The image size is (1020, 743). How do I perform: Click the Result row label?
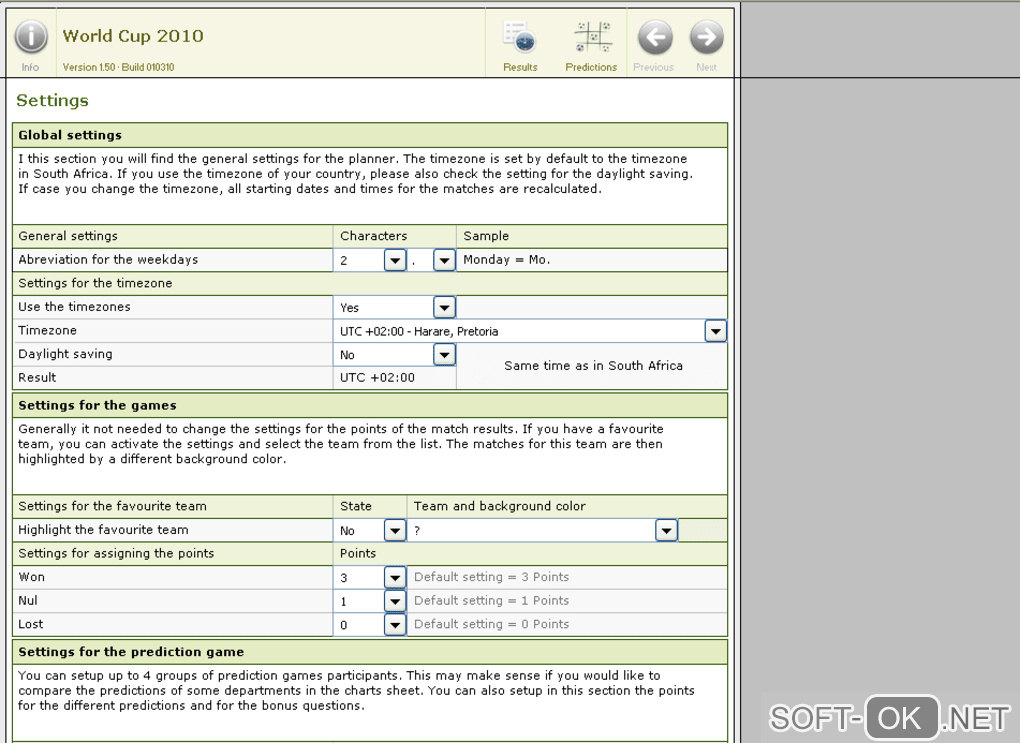37,377
